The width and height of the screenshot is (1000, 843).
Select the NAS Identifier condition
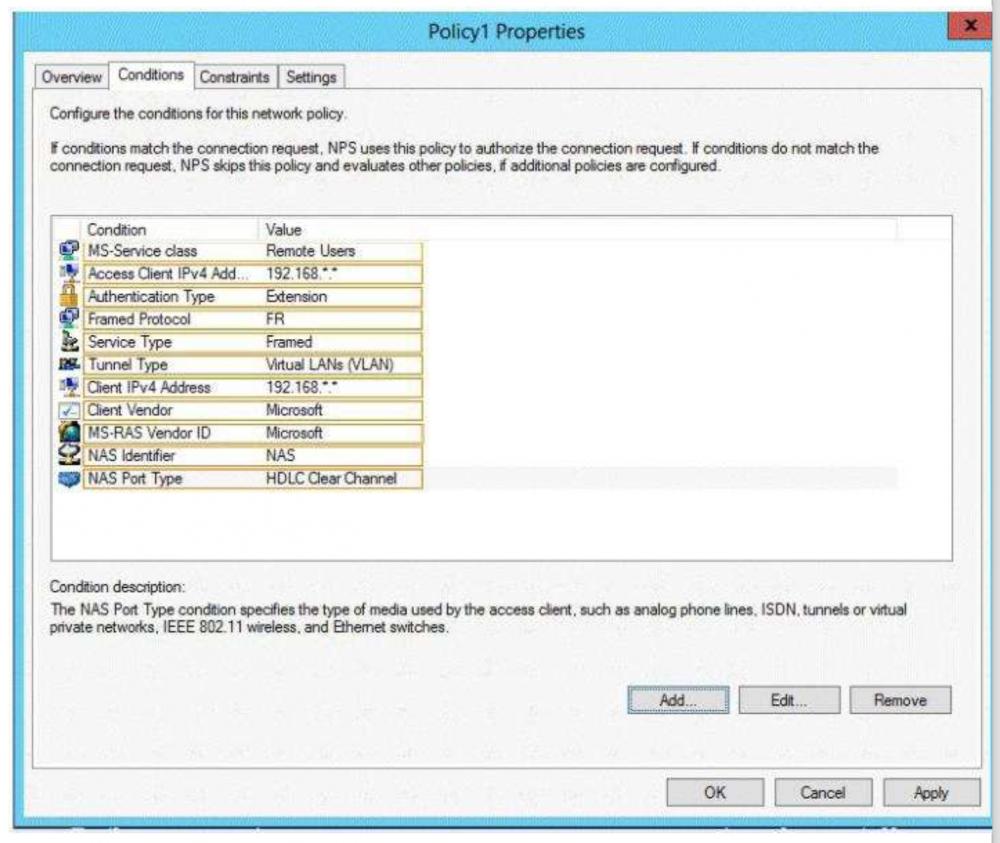253,455
